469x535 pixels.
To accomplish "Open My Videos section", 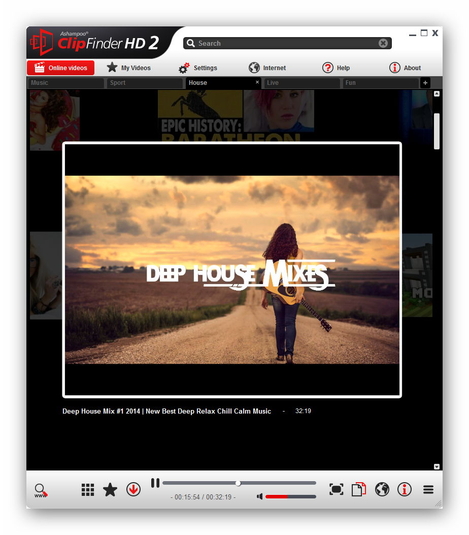I will pos(129,68).
